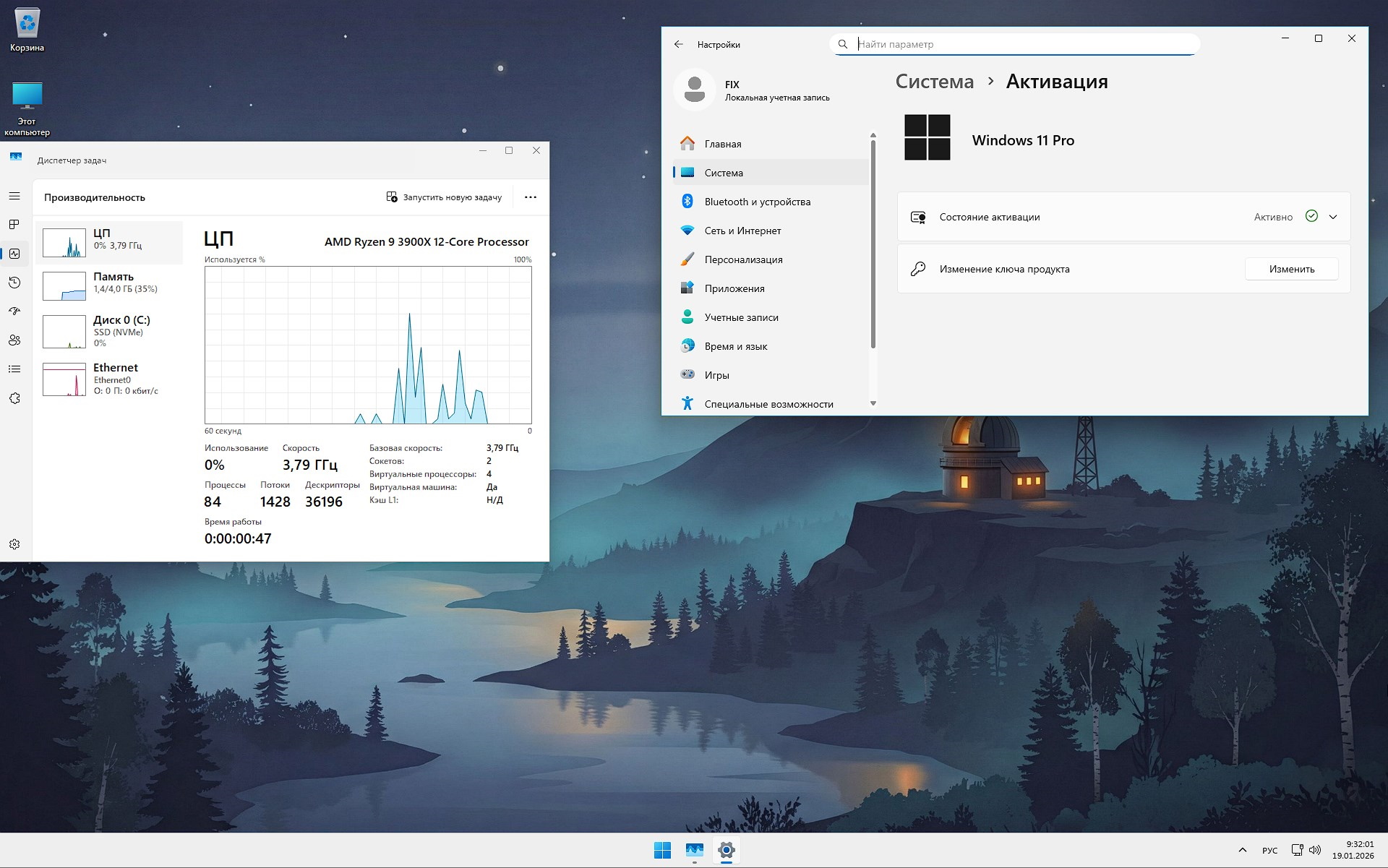This screenshot has height=868, width=1388.
Task: Open the Processes page in Task Manager
Action: pos(14,225)
